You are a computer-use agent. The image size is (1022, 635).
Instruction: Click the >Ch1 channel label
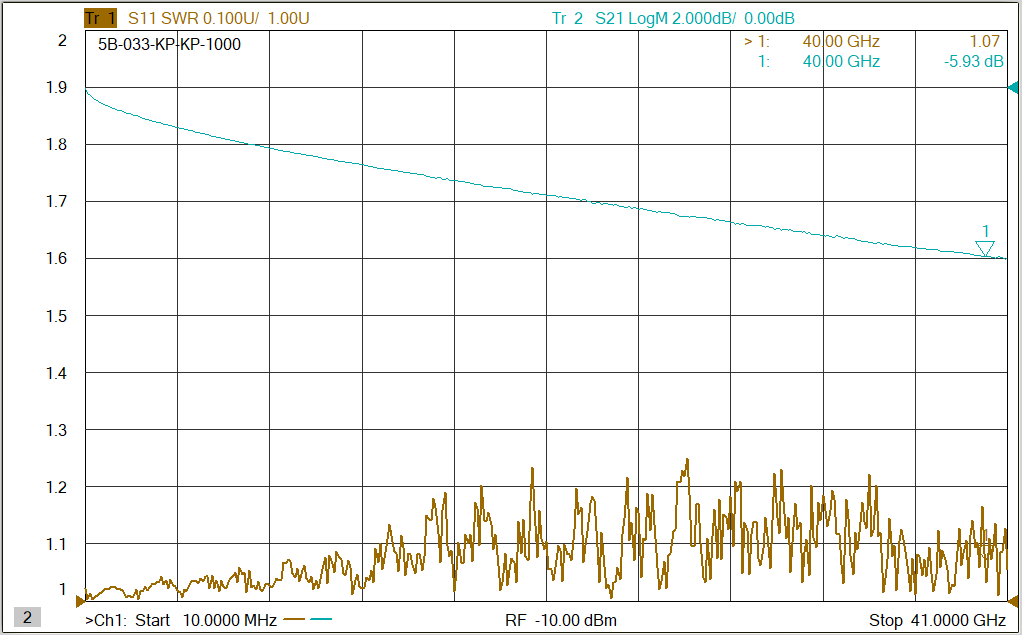pos(107,620)
